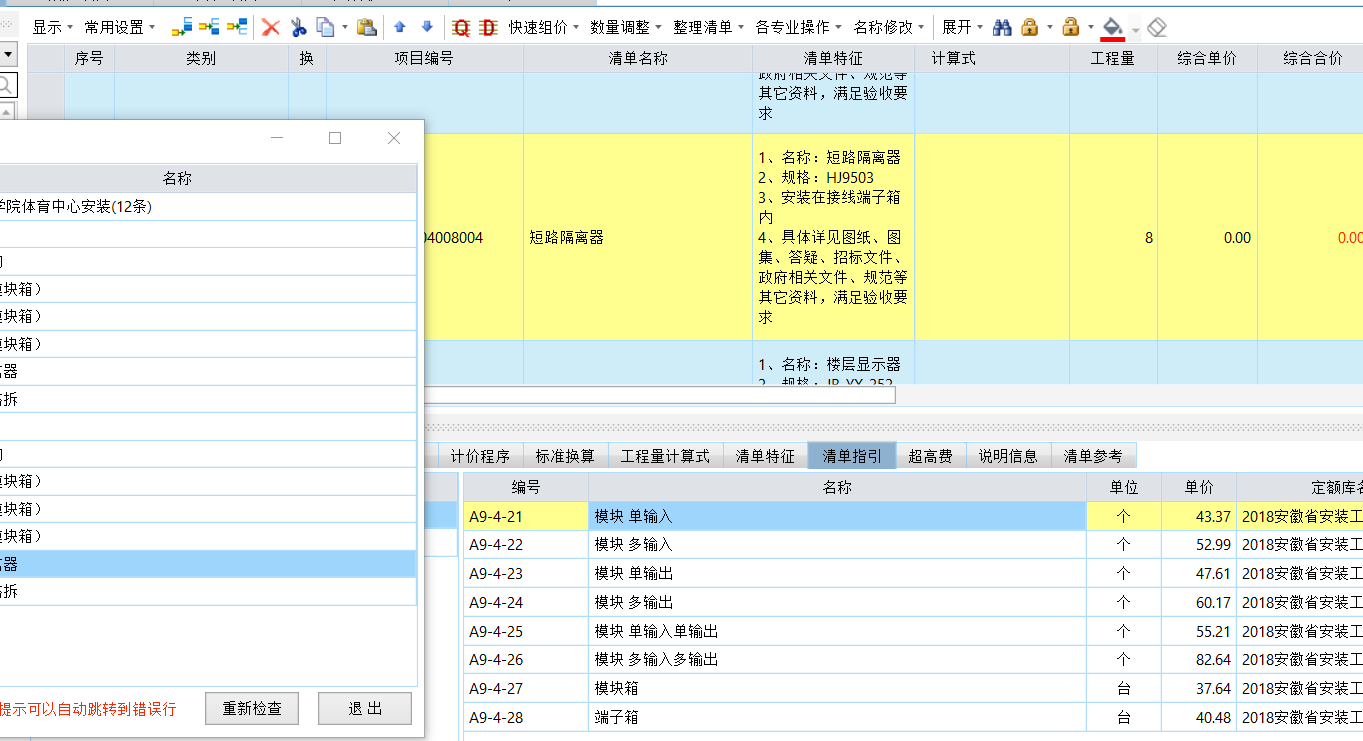The height and width of the screenshot is (741, 1363).
Task: Cut selection using the scissors icon
Action: click(298, 27)
